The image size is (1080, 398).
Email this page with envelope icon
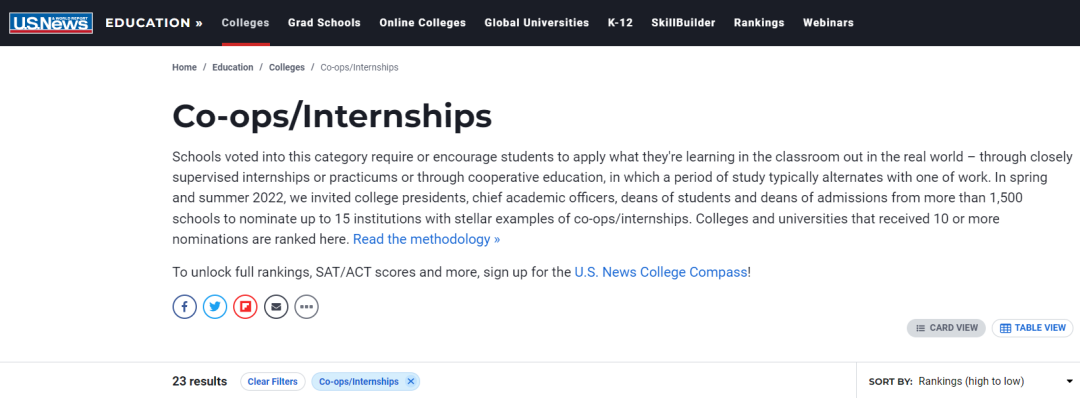click(276, 306)
